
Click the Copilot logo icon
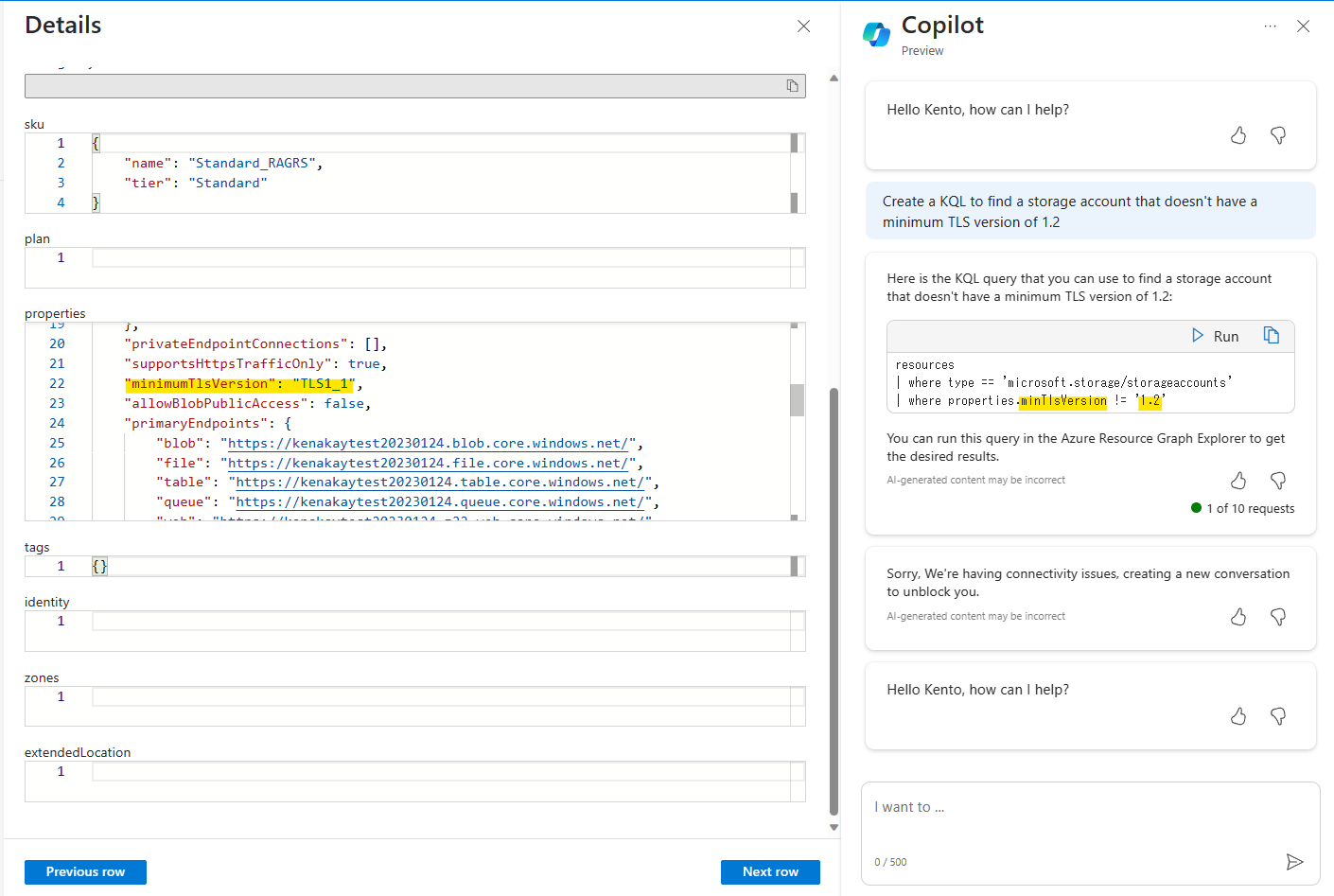click(x=876, y=34)
